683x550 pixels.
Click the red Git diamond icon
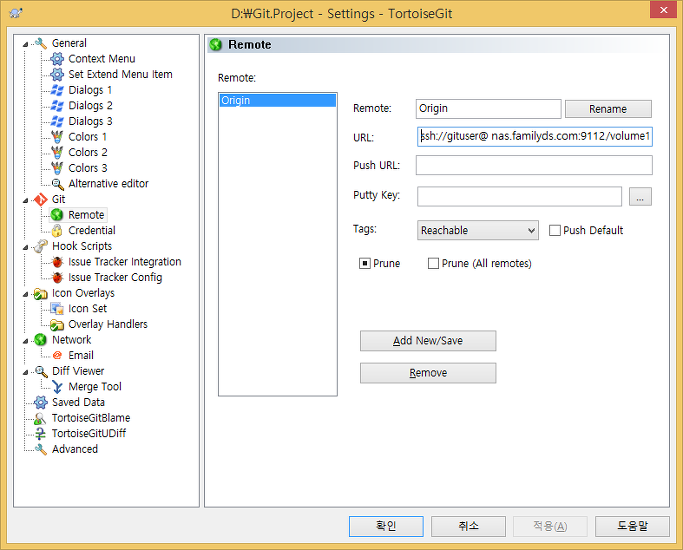41,199
